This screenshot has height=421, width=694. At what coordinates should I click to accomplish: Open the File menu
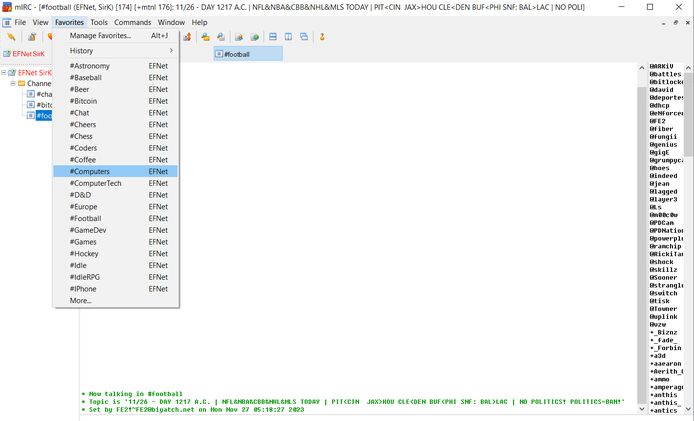[x=20, y=22]
